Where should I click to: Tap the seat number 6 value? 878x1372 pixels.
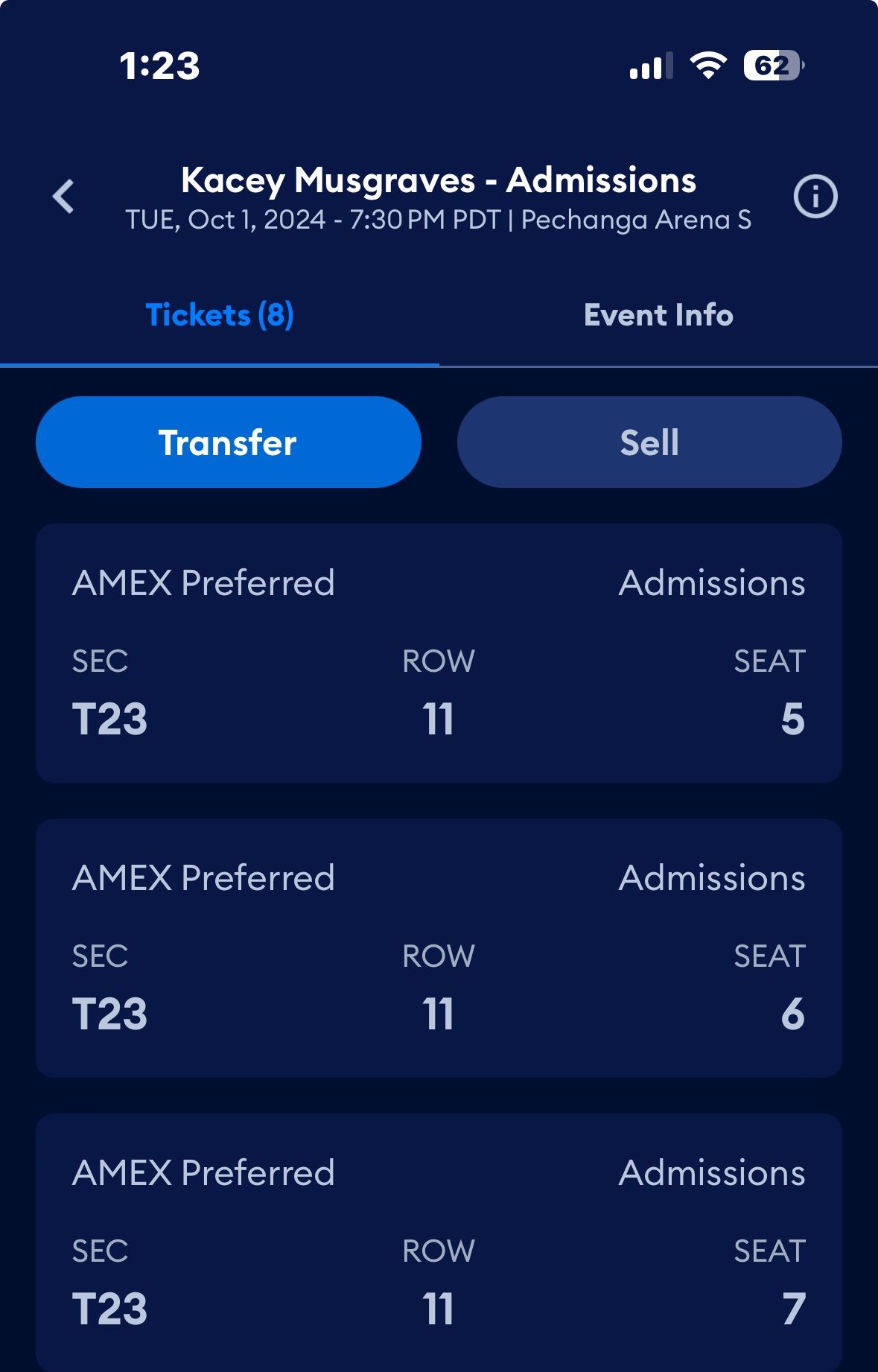792,1014
